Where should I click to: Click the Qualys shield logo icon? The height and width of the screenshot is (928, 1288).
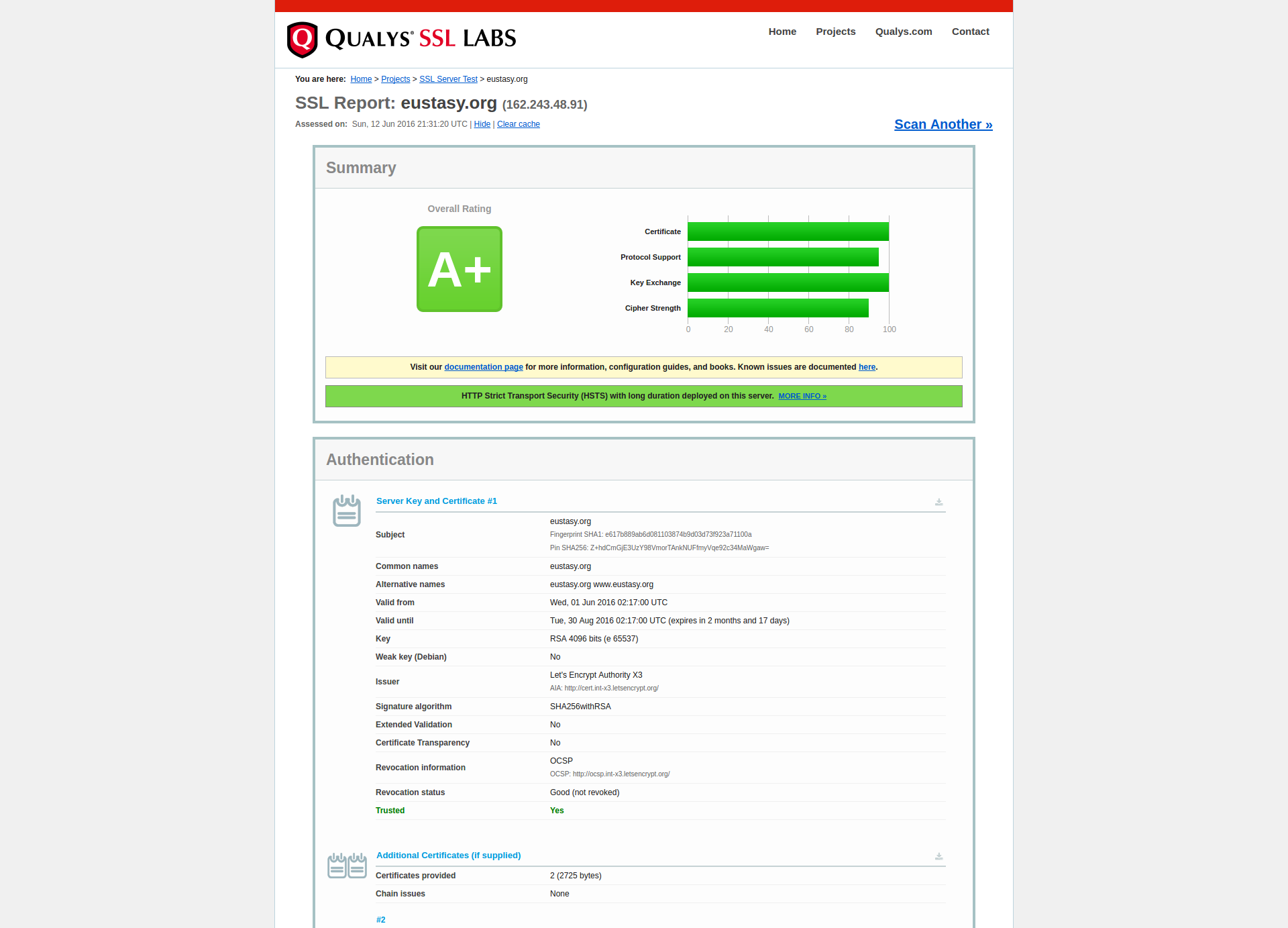click(x=302, y=40)
